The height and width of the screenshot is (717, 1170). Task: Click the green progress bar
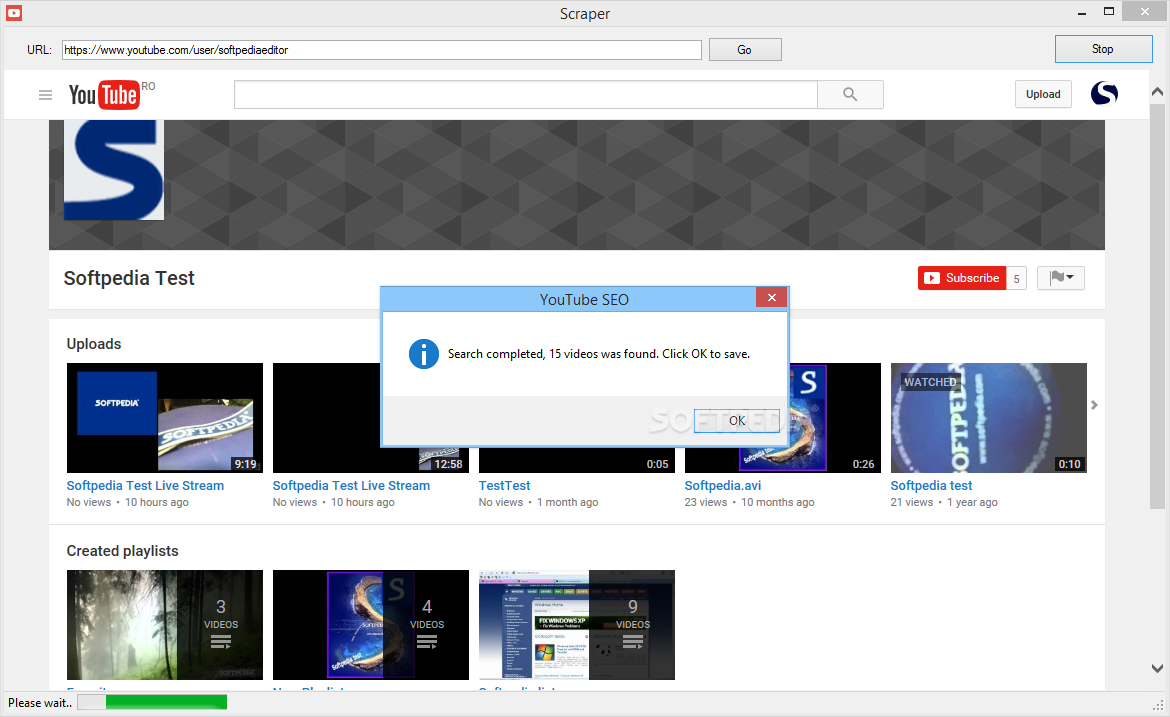166,702
